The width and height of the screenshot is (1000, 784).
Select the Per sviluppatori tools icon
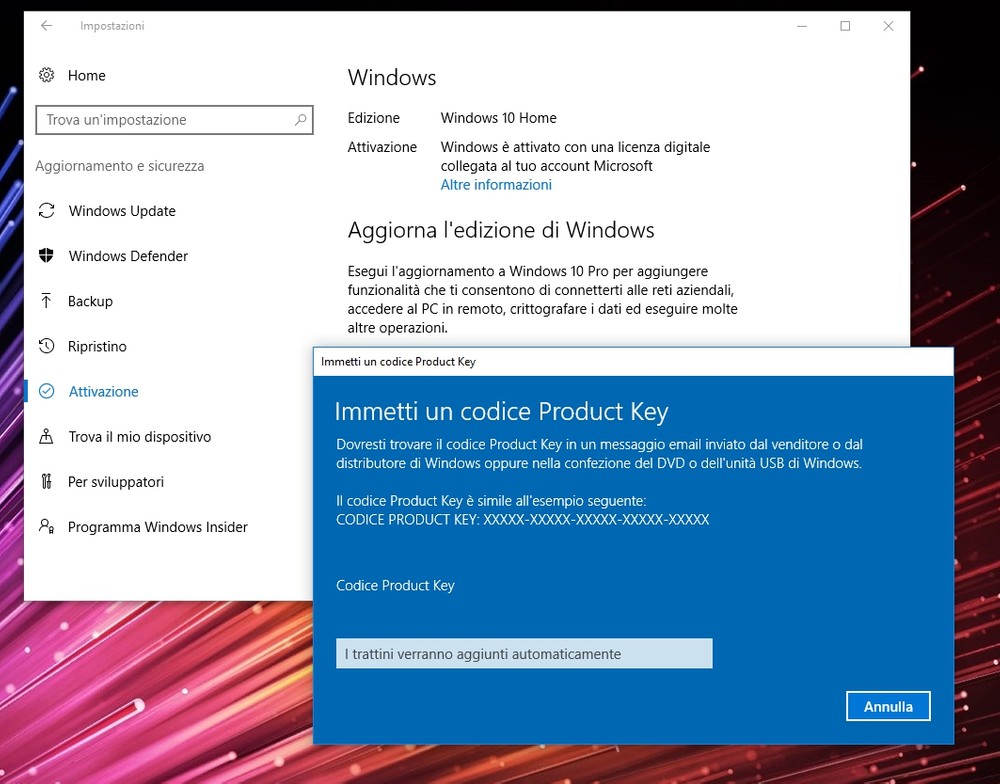[x=46, y=482]
